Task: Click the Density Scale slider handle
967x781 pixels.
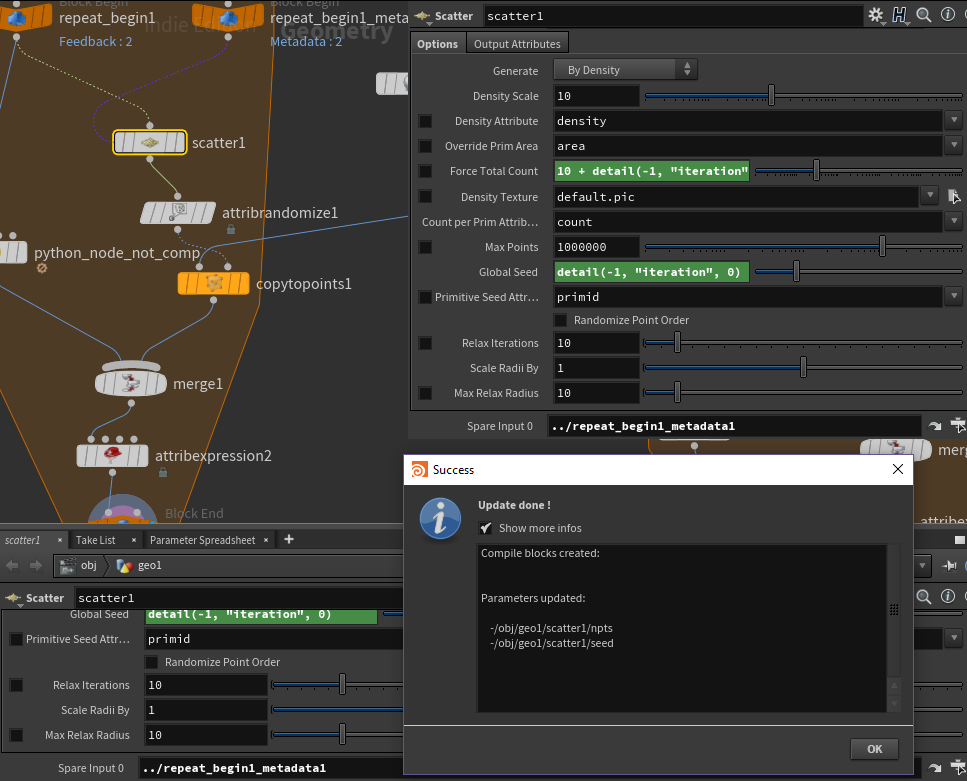Action: pos(771,96)
